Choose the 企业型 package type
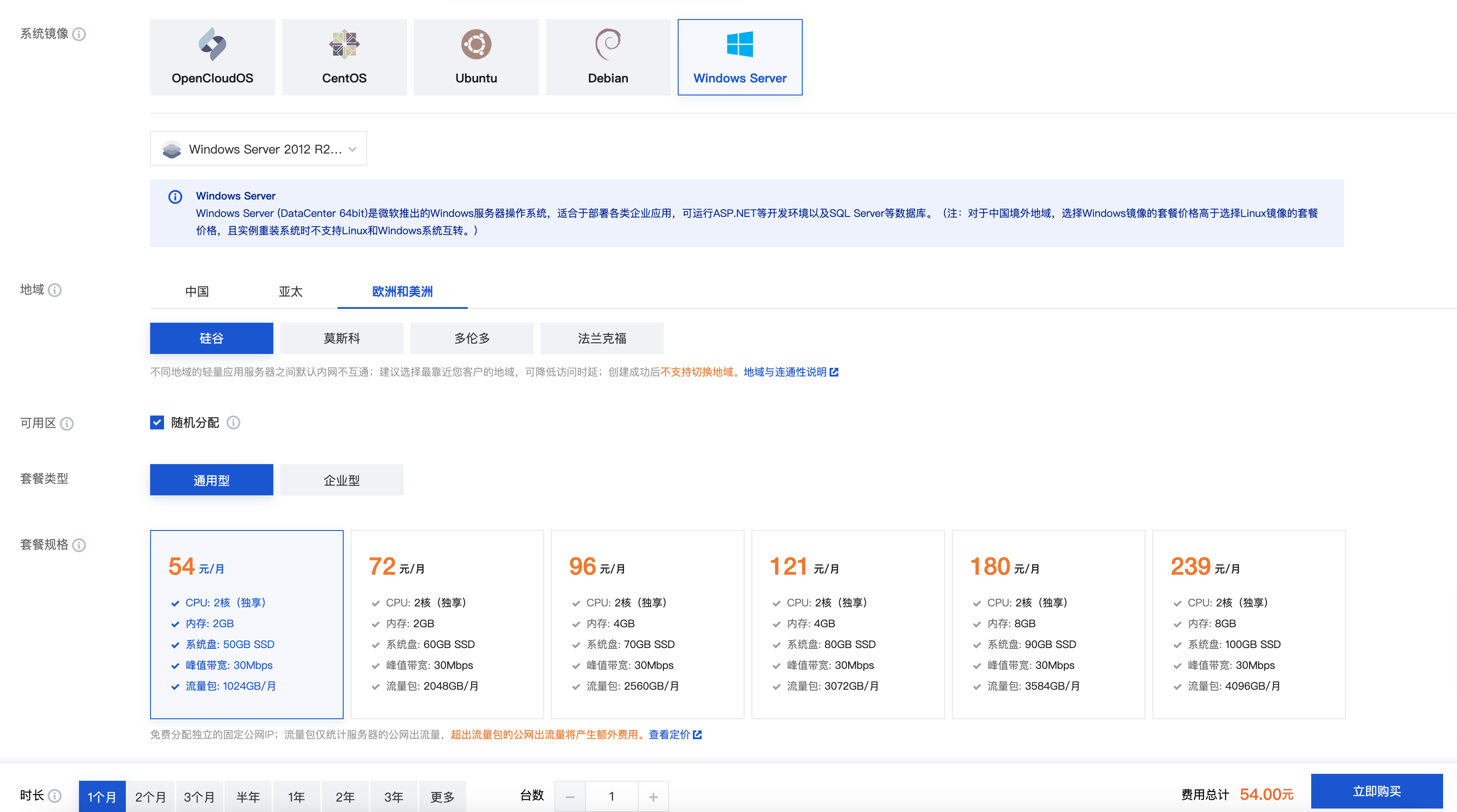The width and height of the screenshot is (1457, 812). point(341,480)
